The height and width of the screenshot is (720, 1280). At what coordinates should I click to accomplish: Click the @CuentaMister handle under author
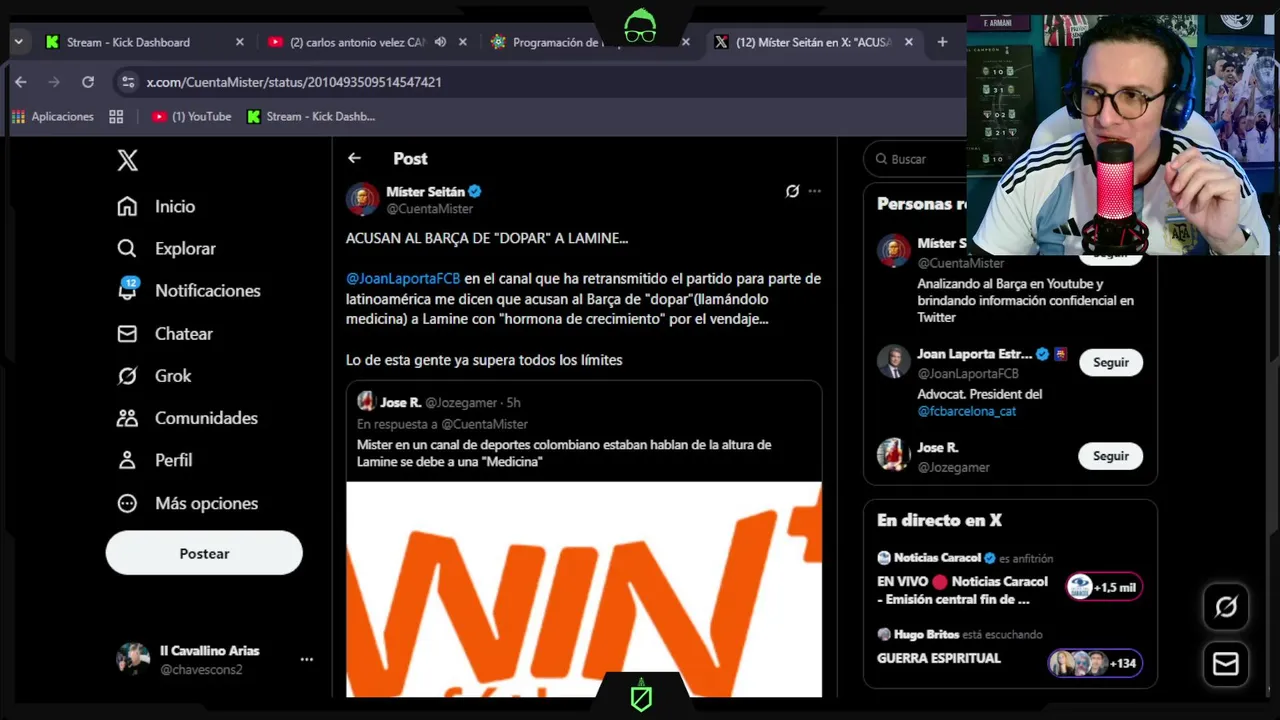430,209
